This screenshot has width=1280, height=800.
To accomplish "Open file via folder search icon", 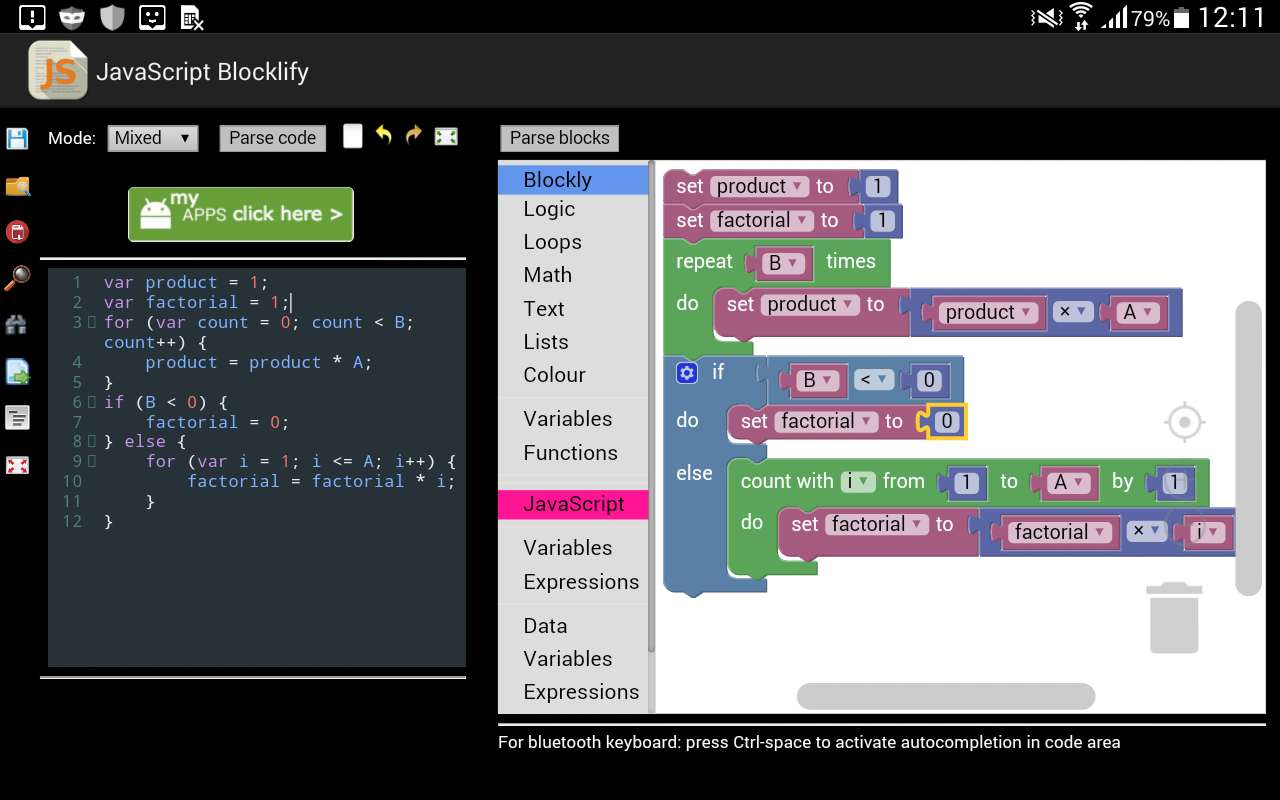I will click(17, 186).
